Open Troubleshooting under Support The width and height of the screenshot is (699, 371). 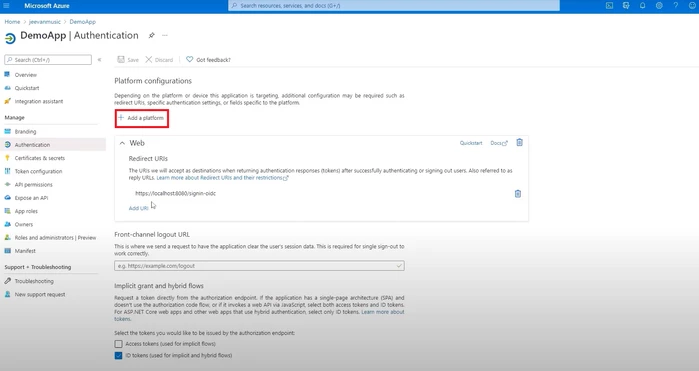point(34,281)
